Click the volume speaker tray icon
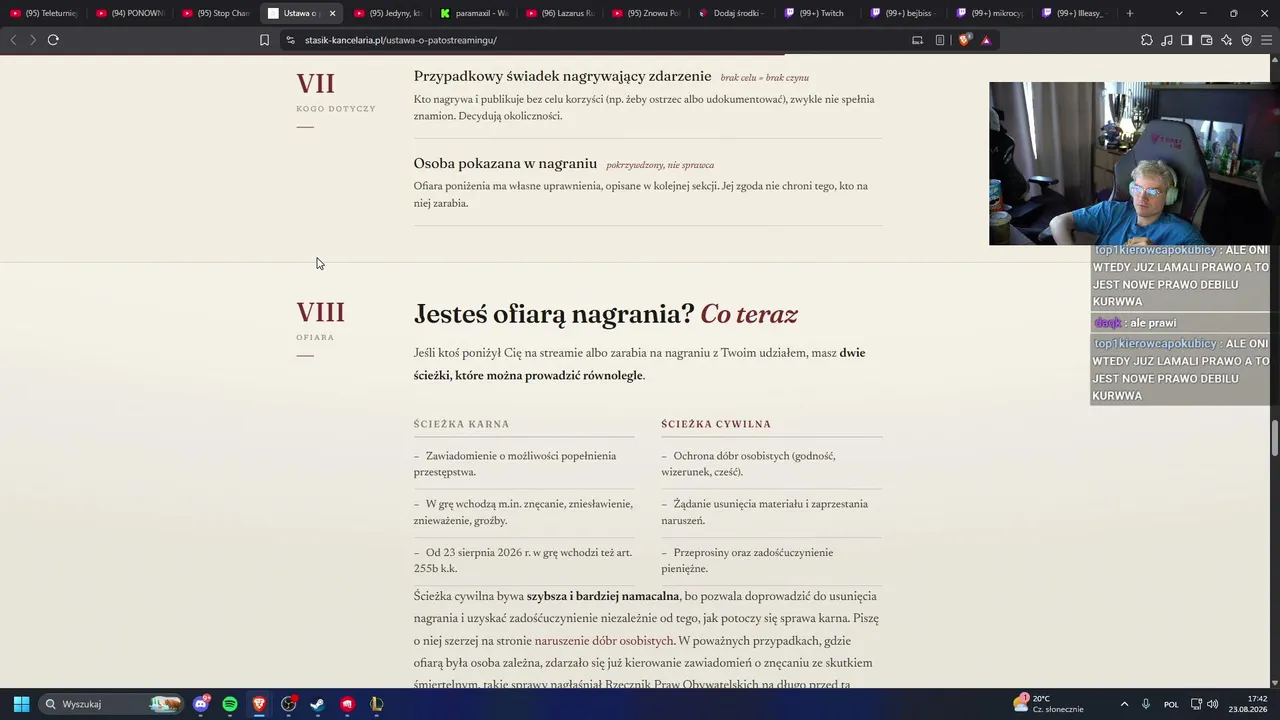 click(x=1212, y=704)
